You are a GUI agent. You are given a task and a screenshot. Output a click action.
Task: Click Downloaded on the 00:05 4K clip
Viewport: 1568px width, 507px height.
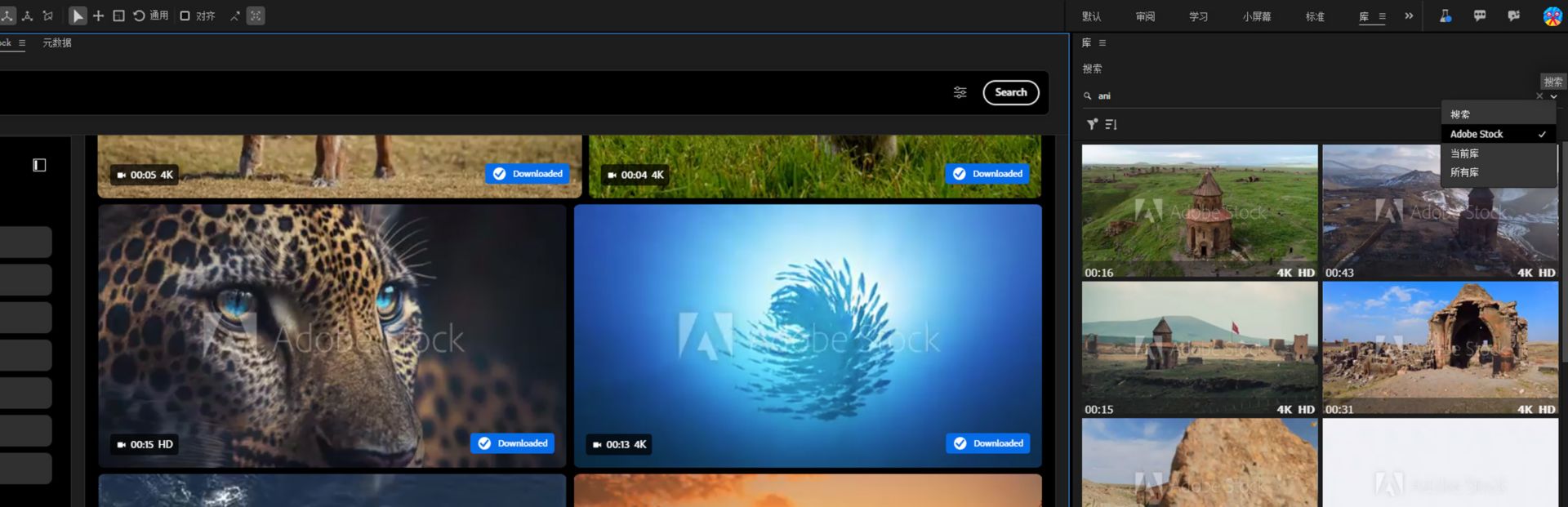(528, 174)
